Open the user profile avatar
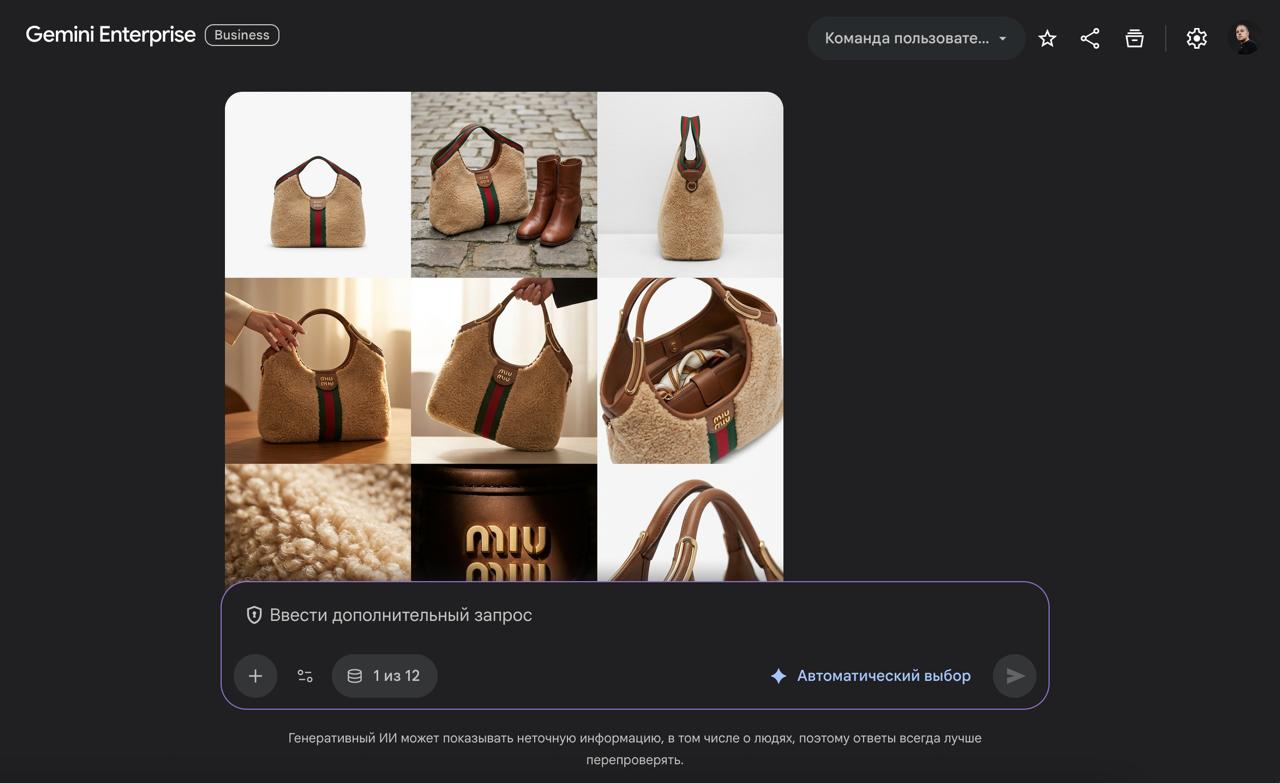Viewport: 1280px width, 783px height. point(1243,39)
